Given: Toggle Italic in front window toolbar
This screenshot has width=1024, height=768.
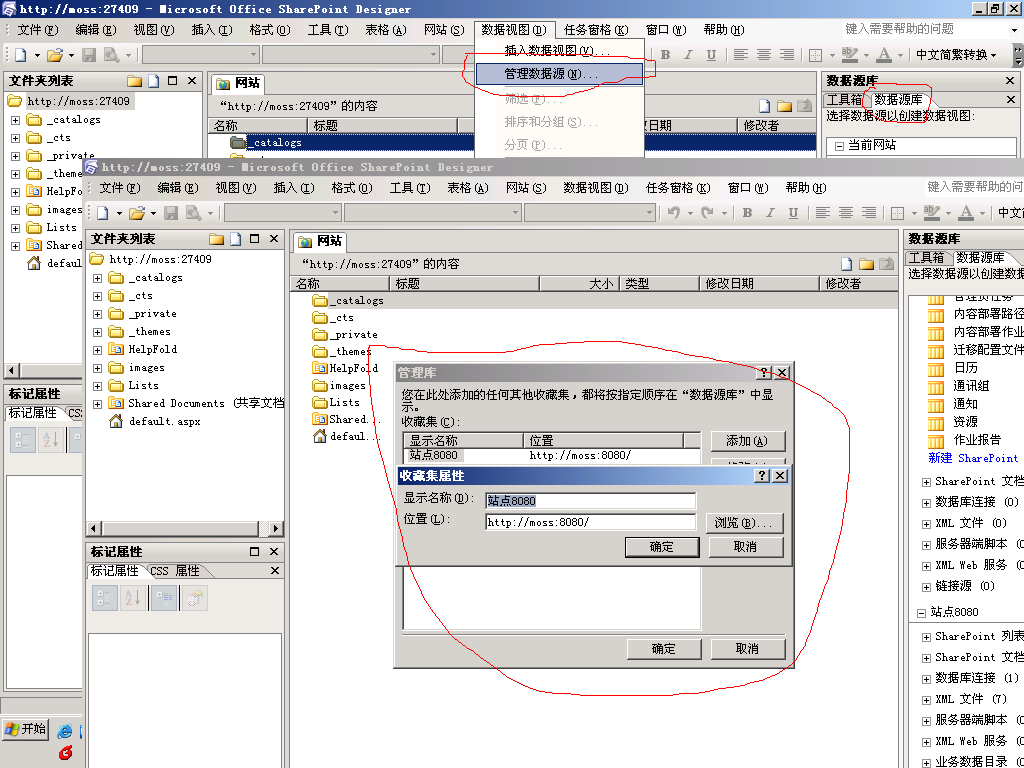Looking at the screenshot, I should click(x=770, y=213).
